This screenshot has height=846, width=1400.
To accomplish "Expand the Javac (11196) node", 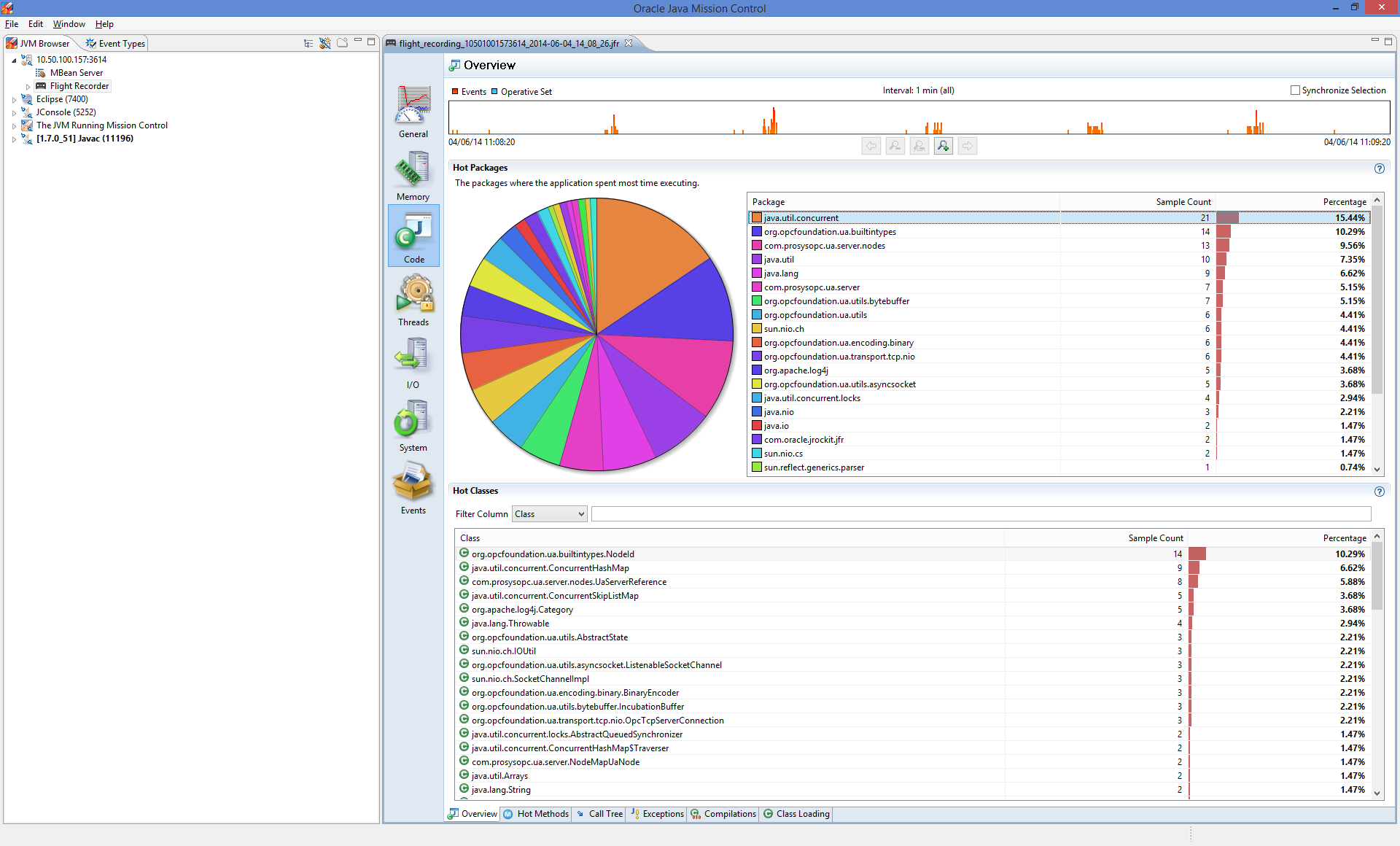I will point(14,139).
